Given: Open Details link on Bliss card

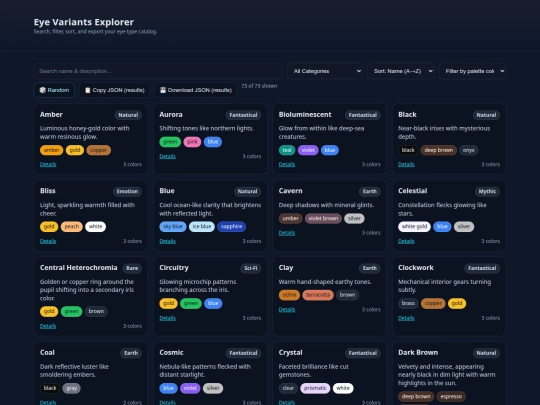Looking at the screenshot, I should point(48,241).
